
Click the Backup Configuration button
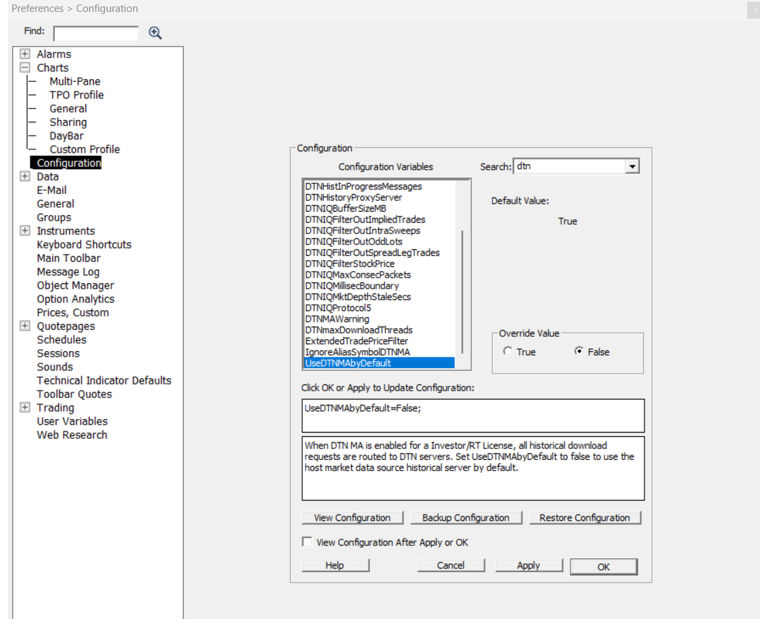coord(465,518)
